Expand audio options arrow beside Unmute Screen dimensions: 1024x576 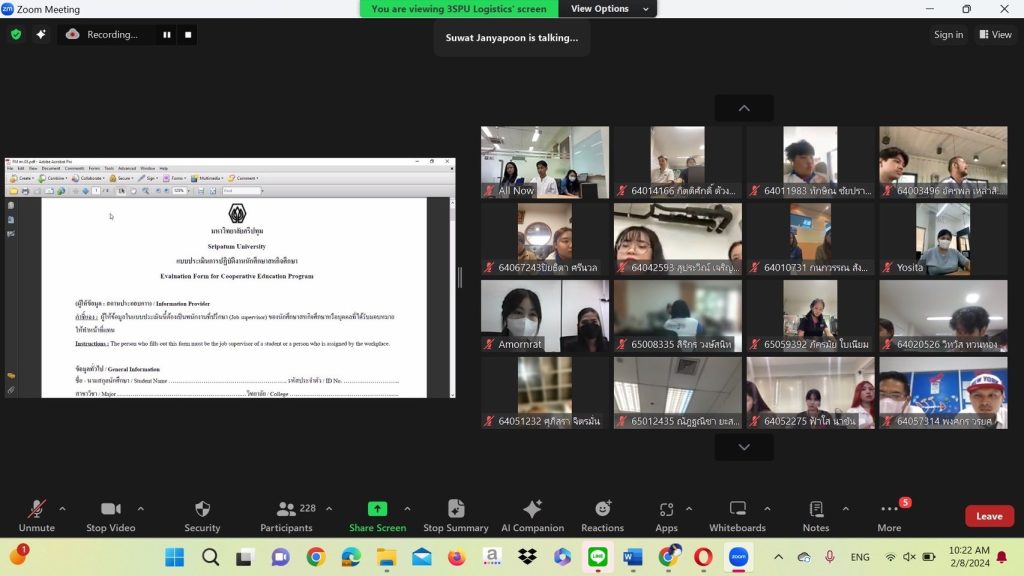coord(62,509)
